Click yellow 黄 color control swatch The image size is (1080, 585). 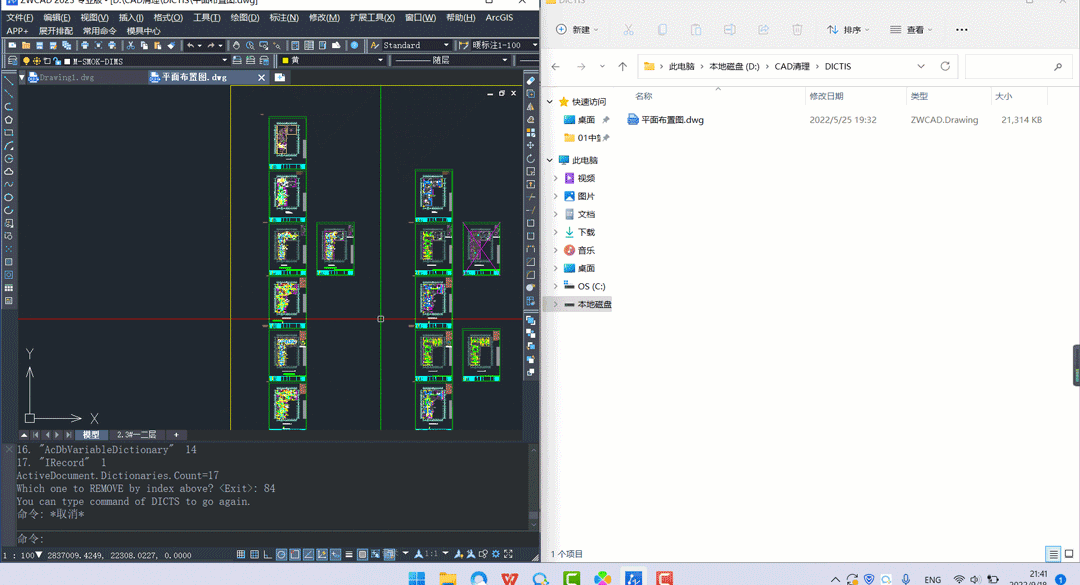(x=285, y=60)
